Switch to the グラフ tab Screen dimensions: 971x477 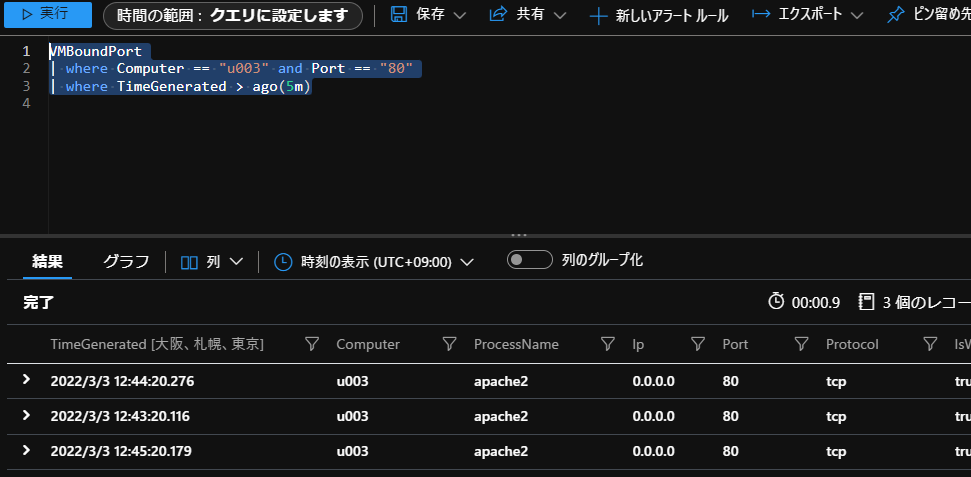(x=126, y=261)
